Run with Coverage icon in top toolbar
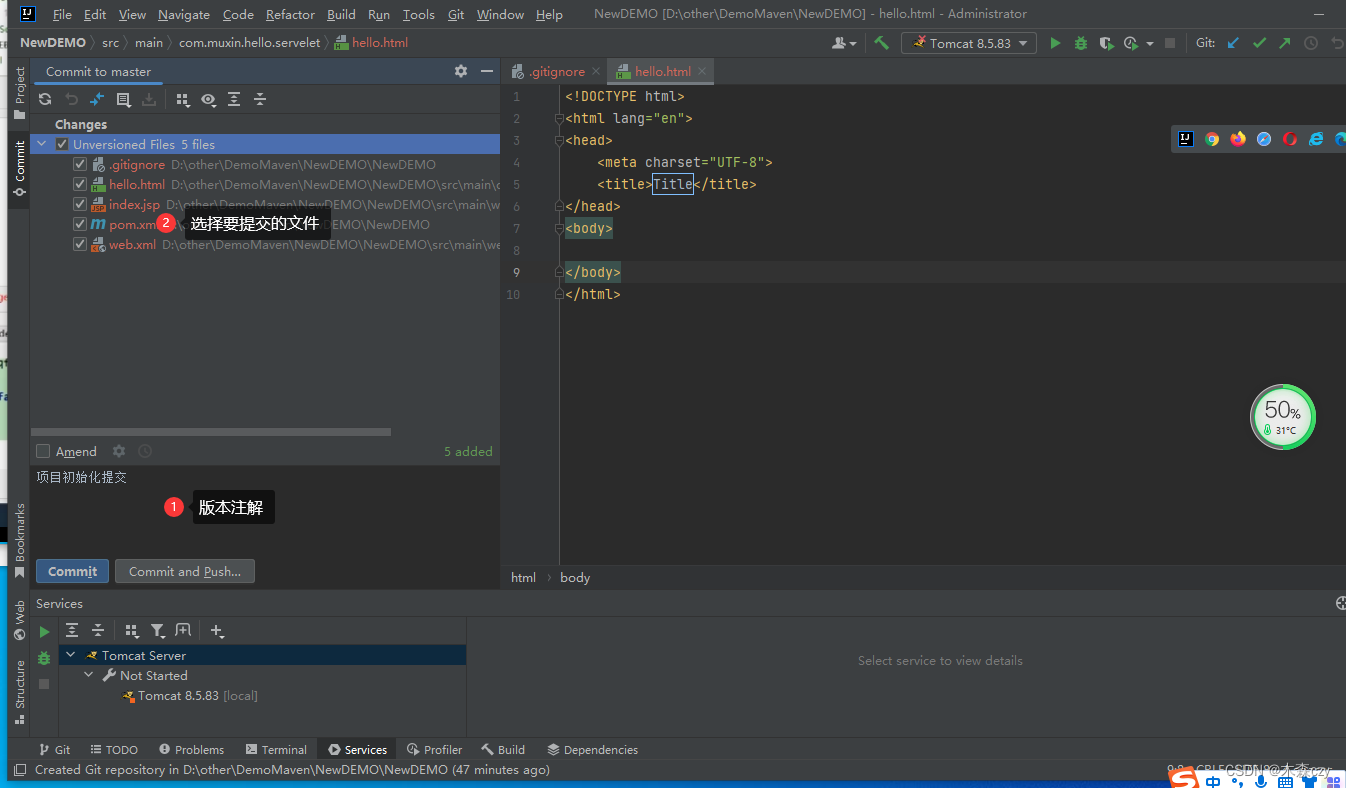 (1106, 43)
